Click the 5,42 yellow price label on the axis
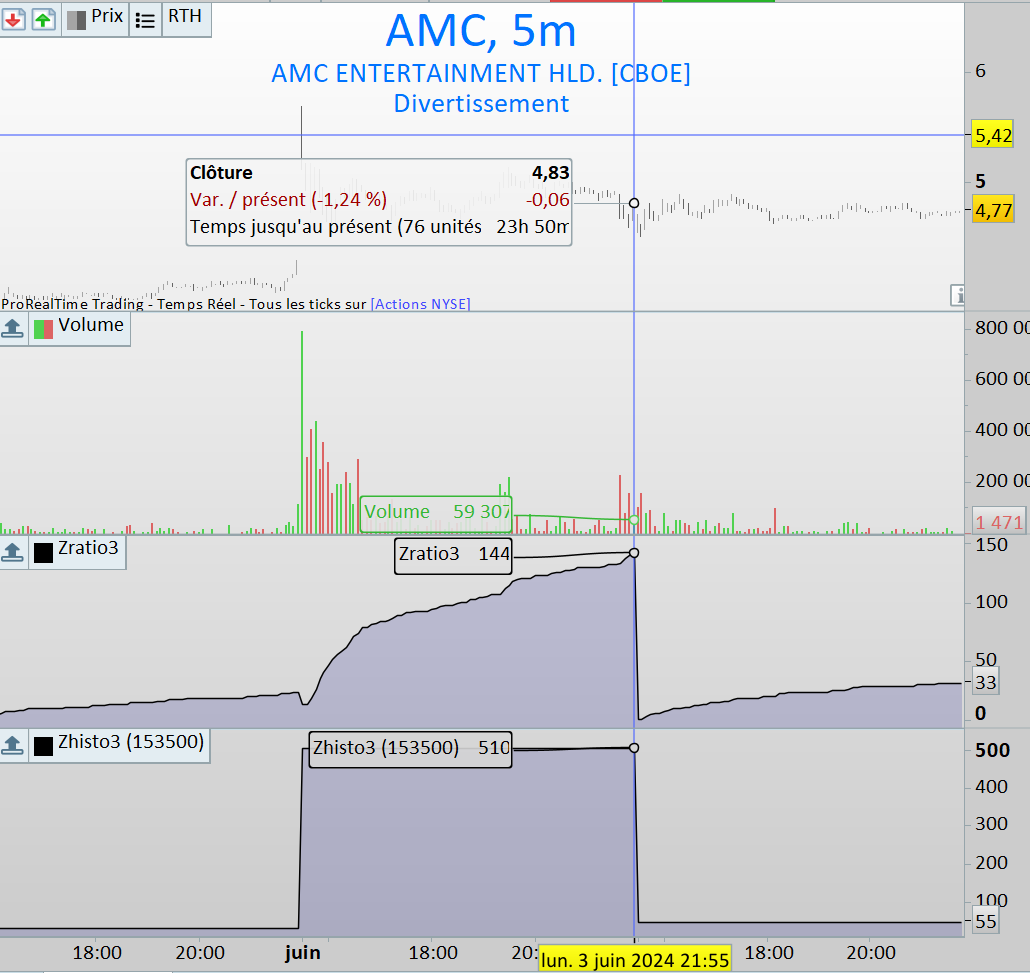Image resolution: width=1030 pixels, height=973 pixels. point(993,135)
